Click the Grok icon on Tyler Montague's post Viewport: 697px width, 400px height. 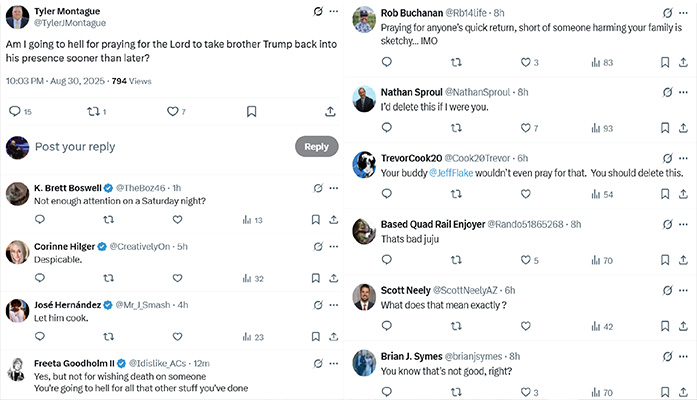click(x=317, y=11)
